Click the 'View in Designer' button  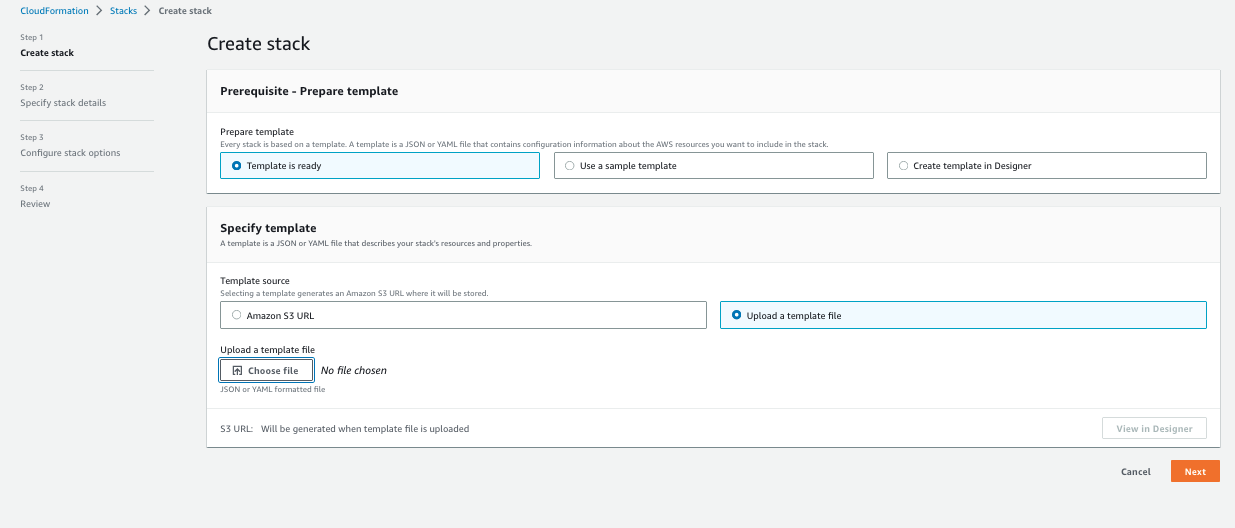pyautogui.click(x=1154, y=429)
